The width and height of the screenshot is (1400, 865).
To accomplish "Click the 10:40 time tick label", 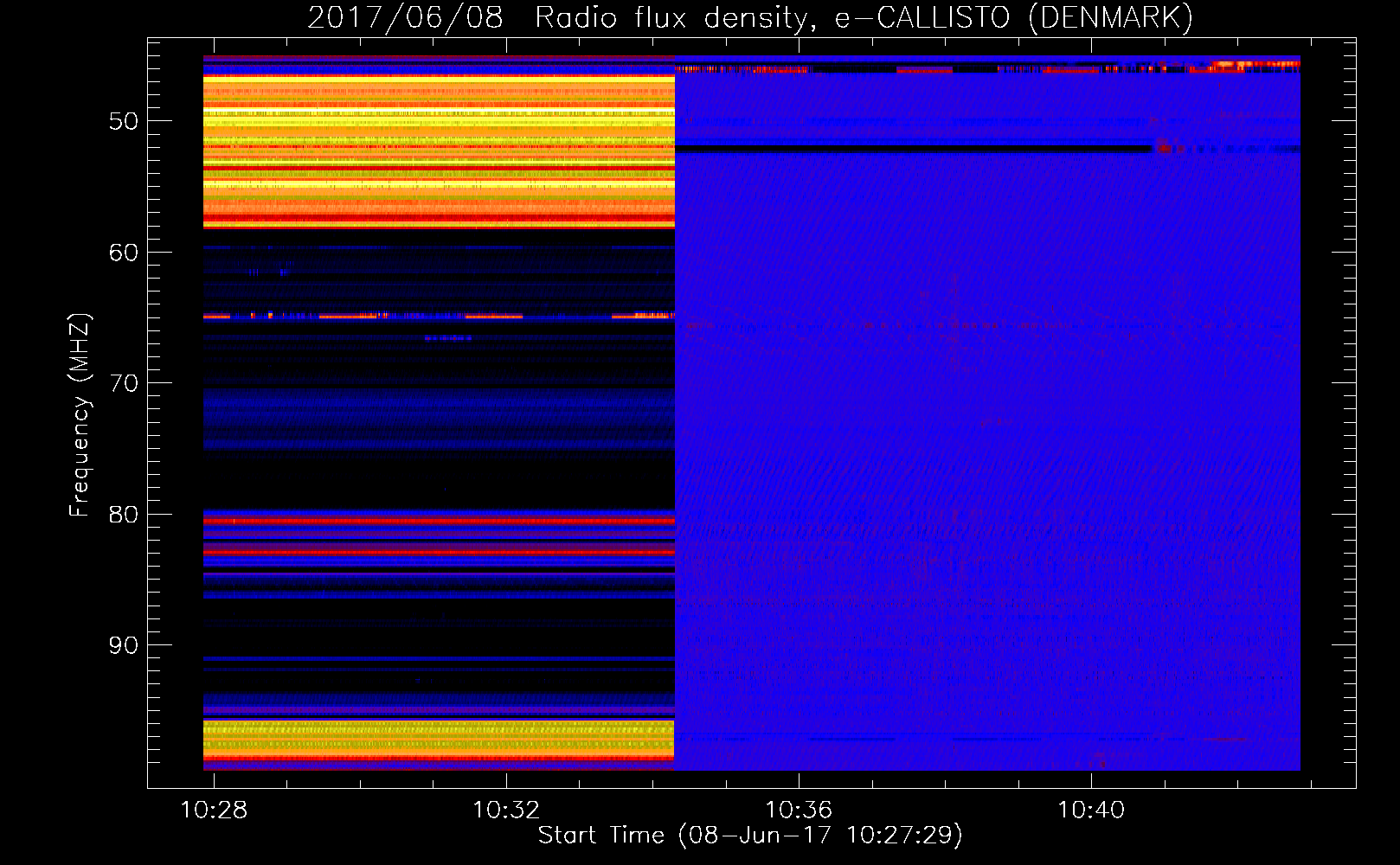I will [1091, 810].
